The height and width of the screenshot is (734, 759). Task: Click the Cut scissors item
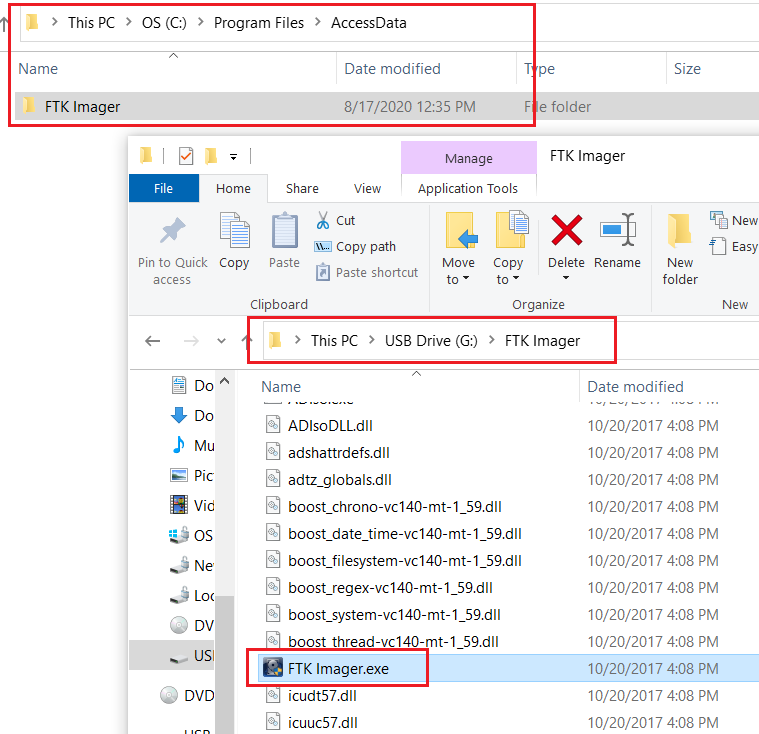[x=335, y=220]
